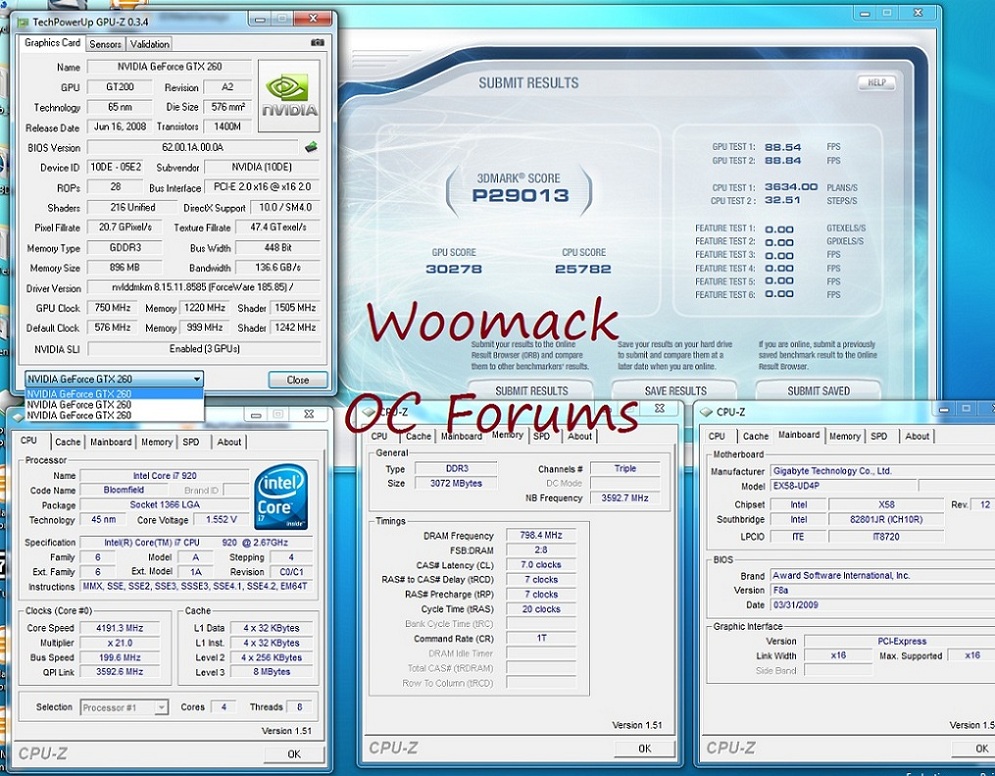
Task: Open the GPU selection dropdown in GPU-Z
Action: coord(114,379)
